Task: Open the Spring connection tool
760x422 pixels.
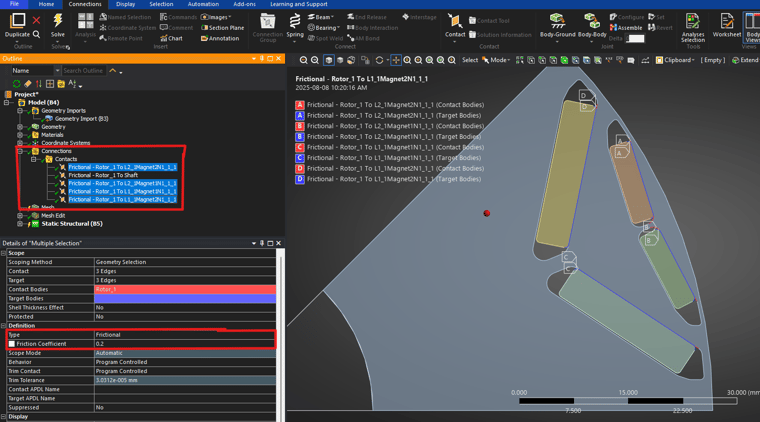Action: pos(295,26)
